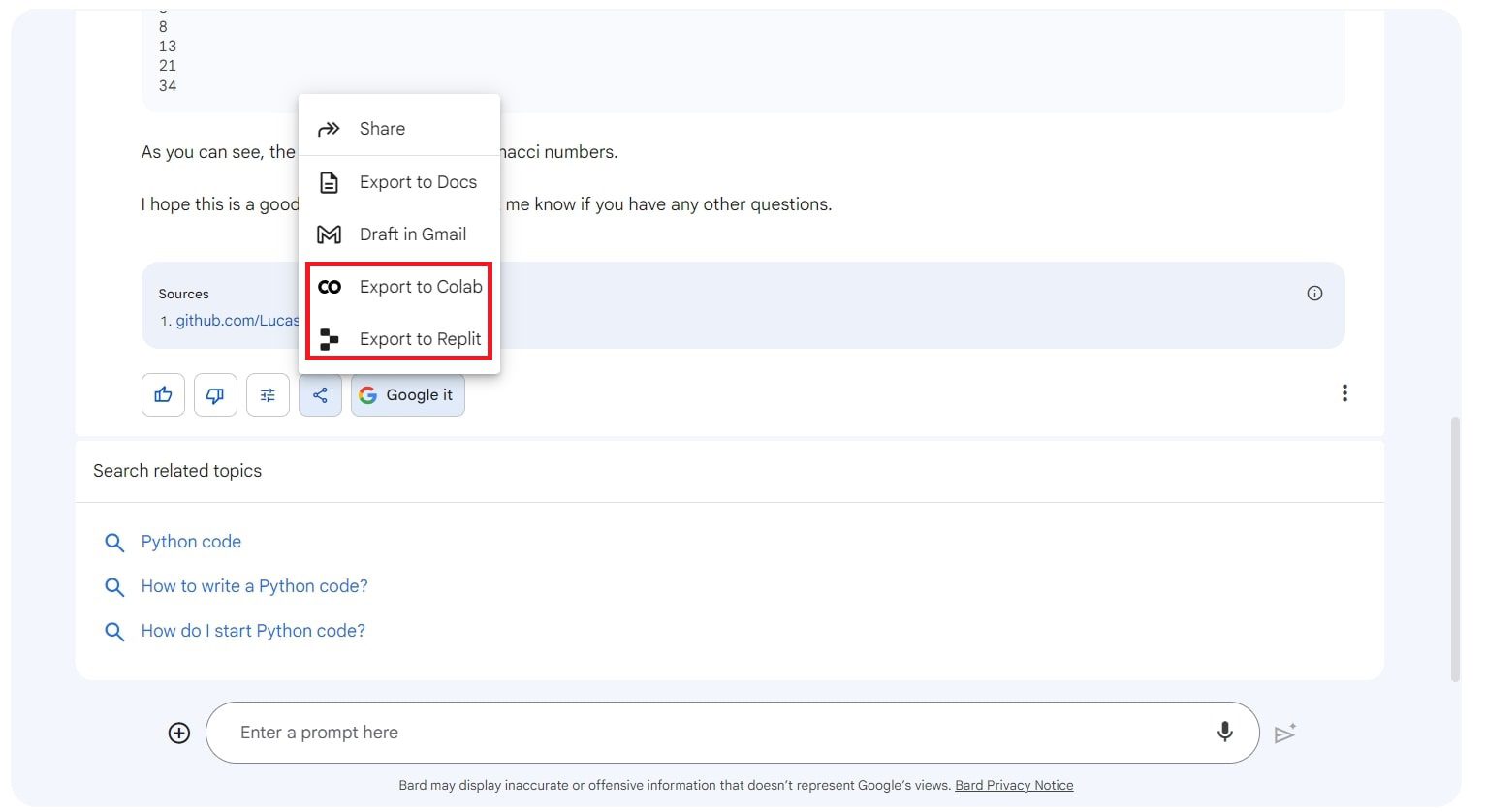This screenshot has height=812, width=1486.
Task: Click the plus upload icon
Action: click(x=179, y=733)
